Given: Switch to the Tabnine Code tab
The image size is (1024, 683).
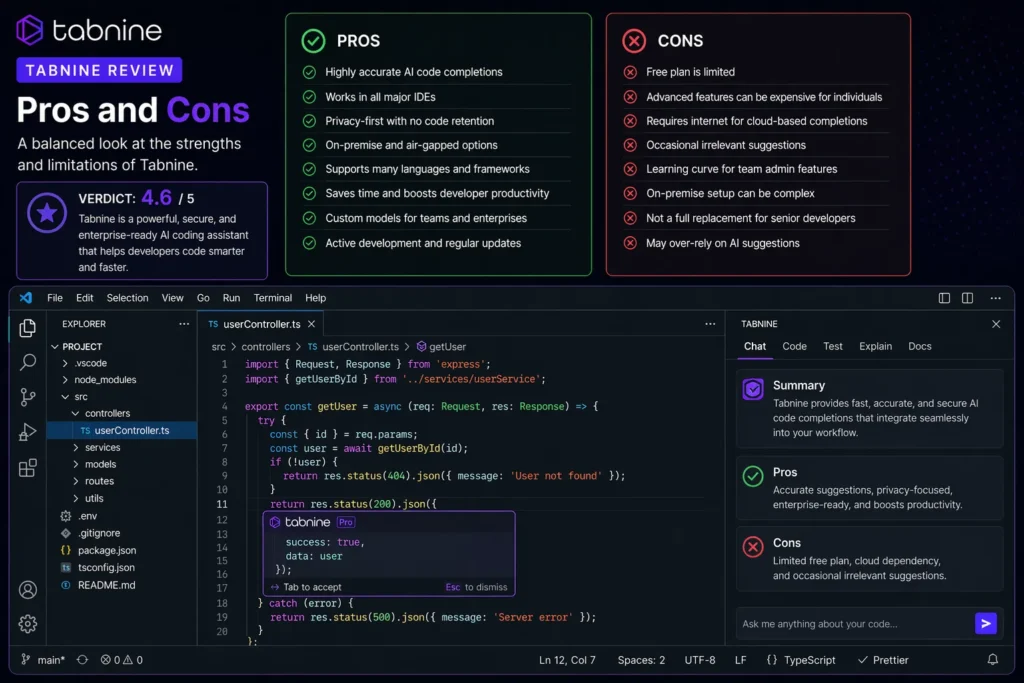Looking at the screenshot, I should (795, 346).
